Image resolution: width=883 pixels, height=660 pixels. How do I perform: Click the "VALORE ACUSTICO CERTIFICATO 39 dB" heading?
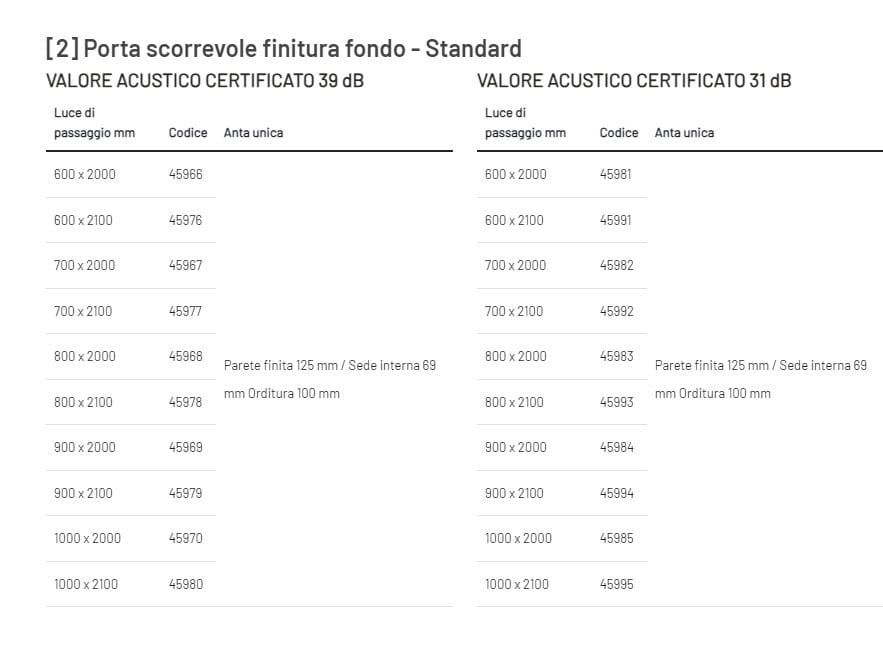click(x=205, y=81)
